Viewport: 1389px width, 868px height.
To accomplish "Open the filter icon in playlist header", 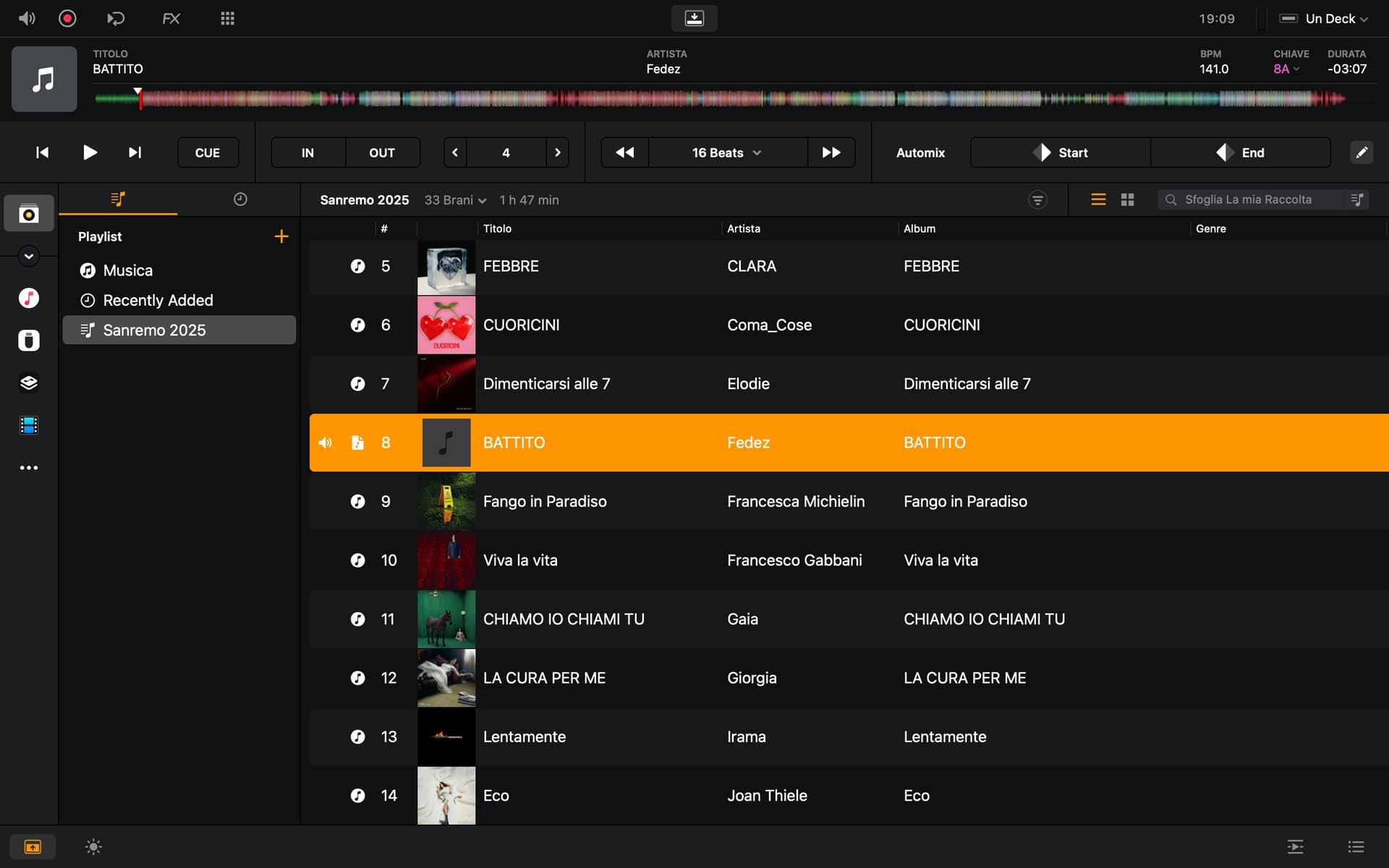I will pyautogui.click(x=1037, y=200).
